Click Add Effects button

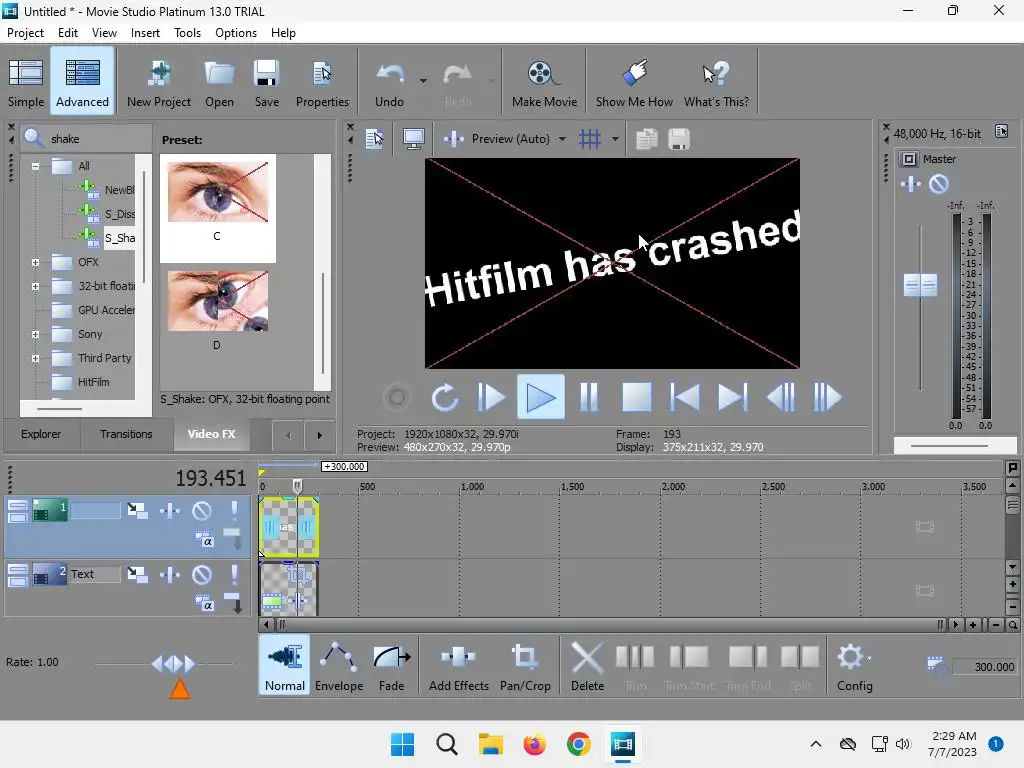coord(458,666)
